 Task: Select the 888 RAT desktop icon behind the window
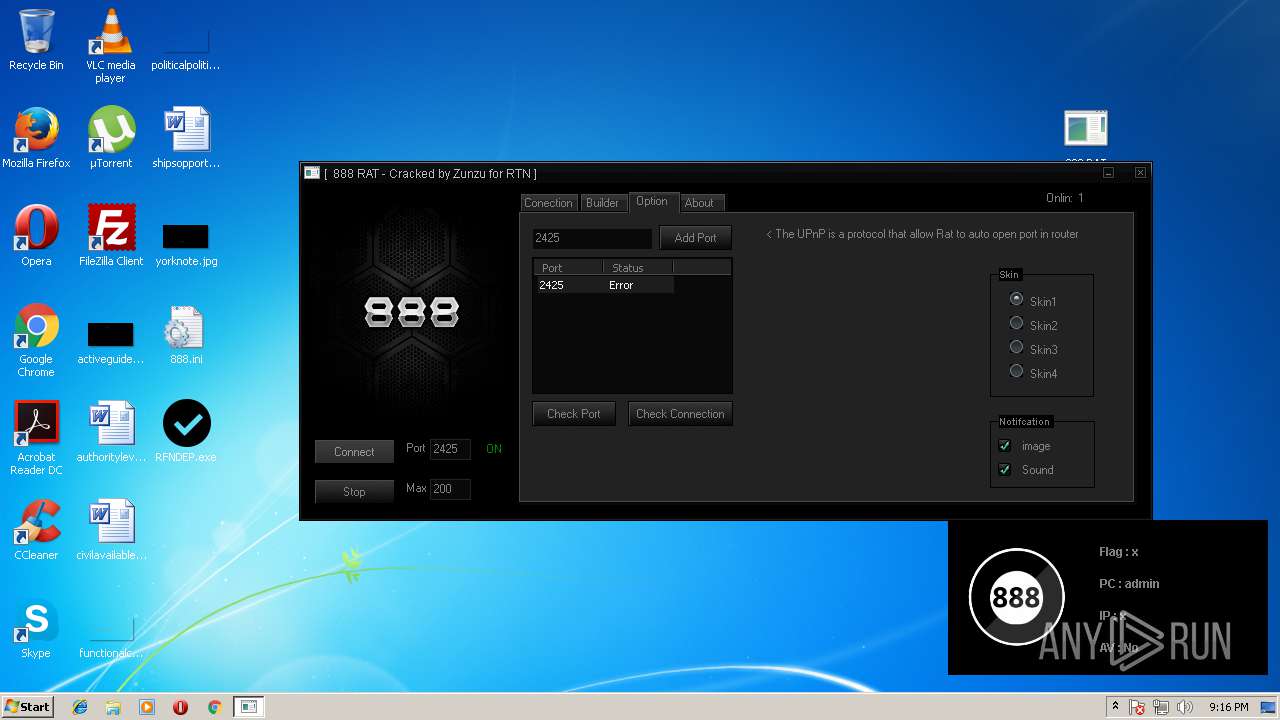pos(1086,134)
